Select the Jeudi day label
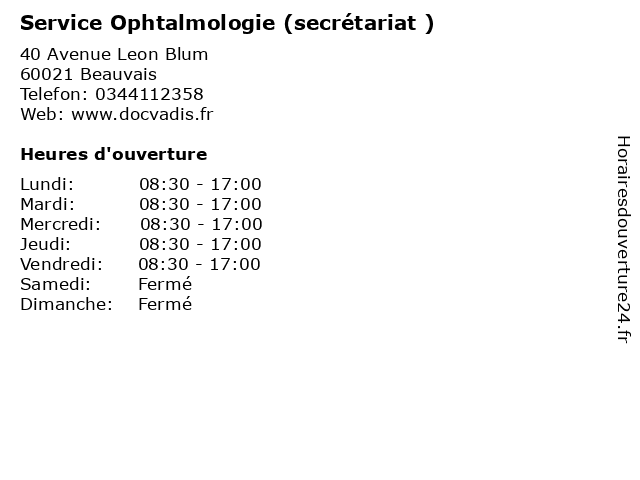The height and width of the screenshot is (480, 640). 45,244
